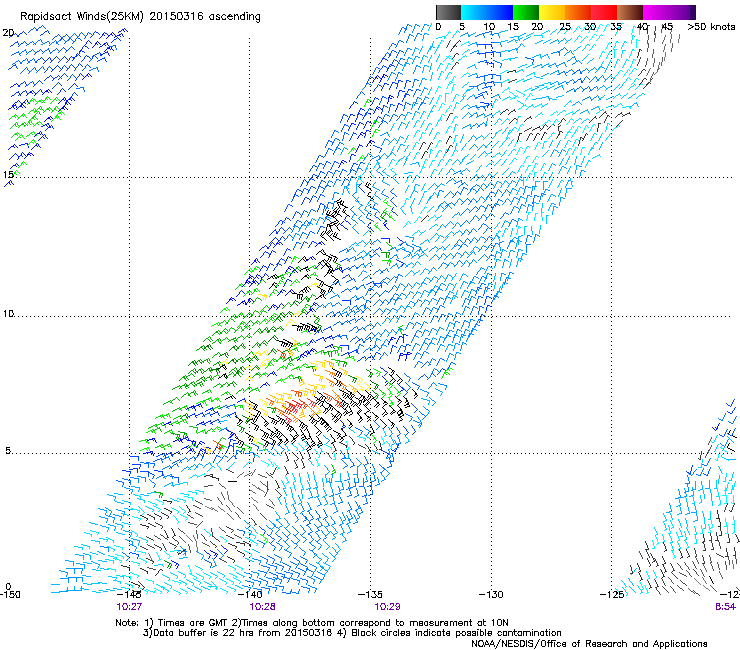This screenshot has height=650, width=740.
Task: Click the yellow 20-25 knots color segment
Action: coord(552,12)
